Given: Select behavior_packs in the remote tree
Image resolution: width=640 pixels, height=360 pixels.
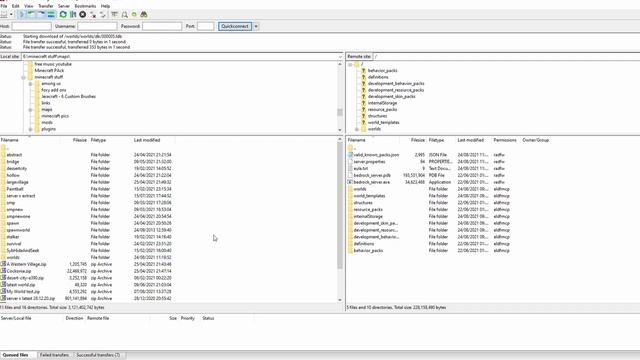Looking at the screenshot, I should tap(382, 71).
